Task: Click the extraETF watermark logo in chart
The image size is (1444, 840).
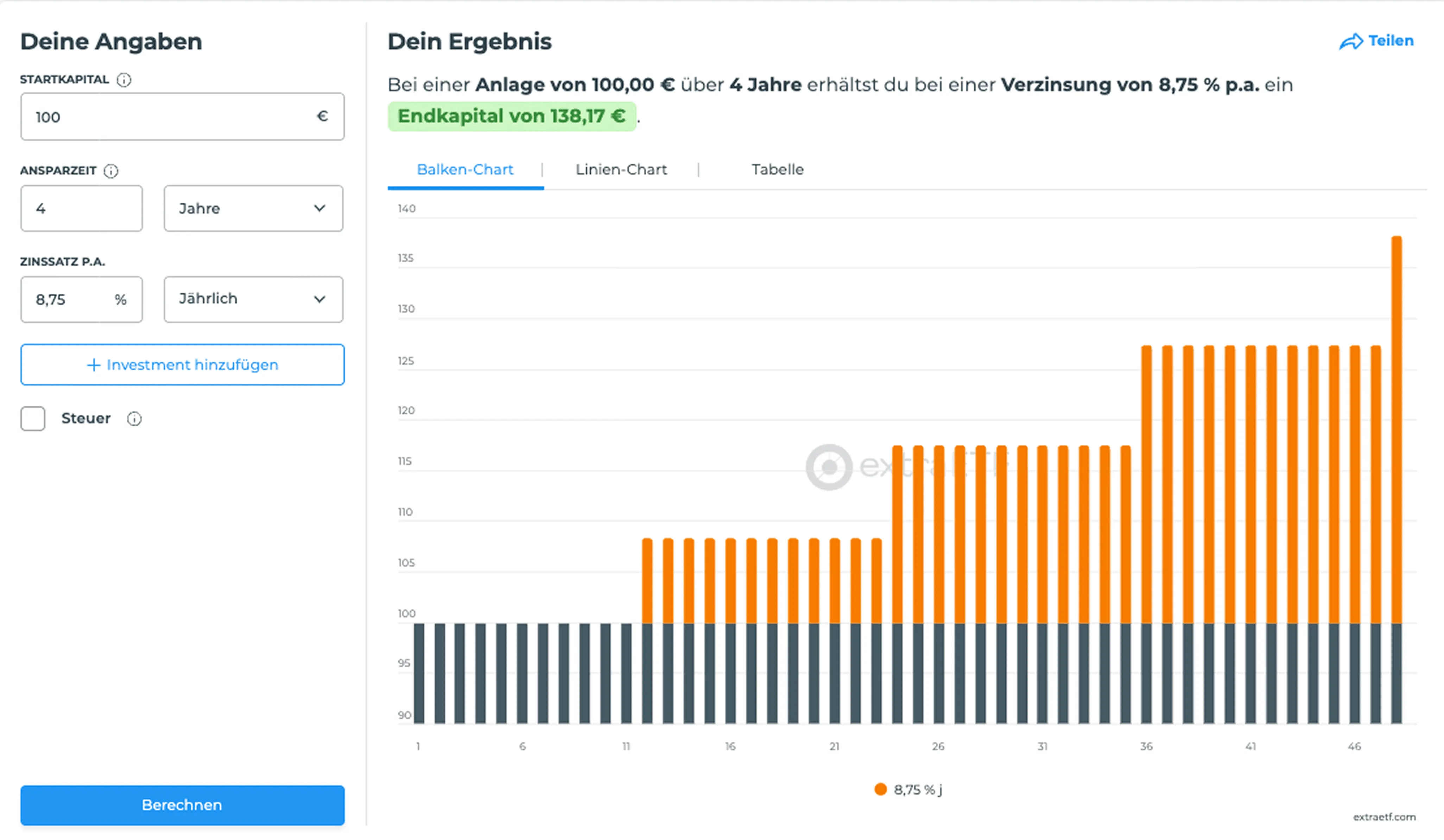Action: click(829, 467)
